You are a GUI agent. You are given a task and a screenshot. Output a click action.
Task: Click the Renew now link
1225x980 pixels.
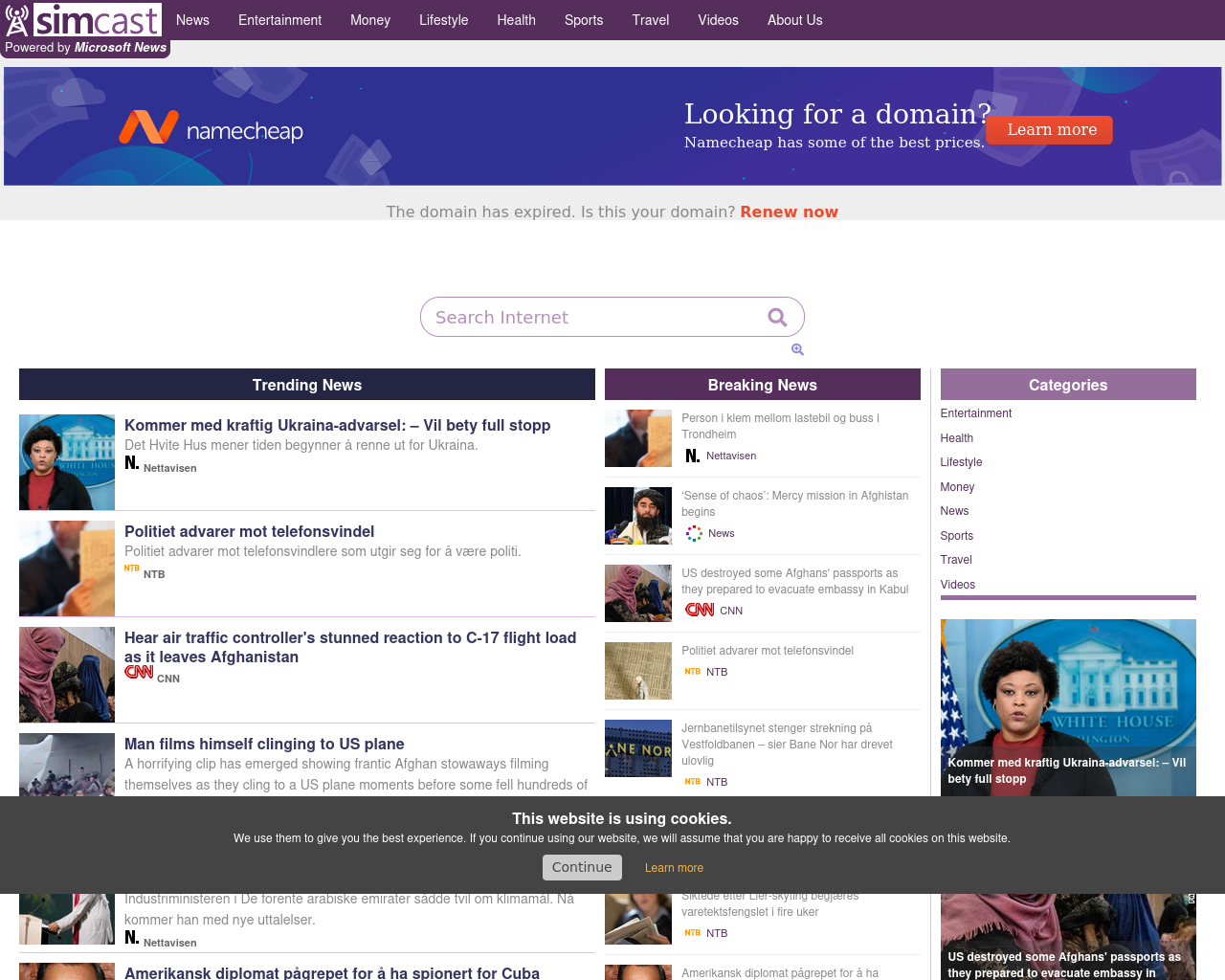[x=789, y=212]
